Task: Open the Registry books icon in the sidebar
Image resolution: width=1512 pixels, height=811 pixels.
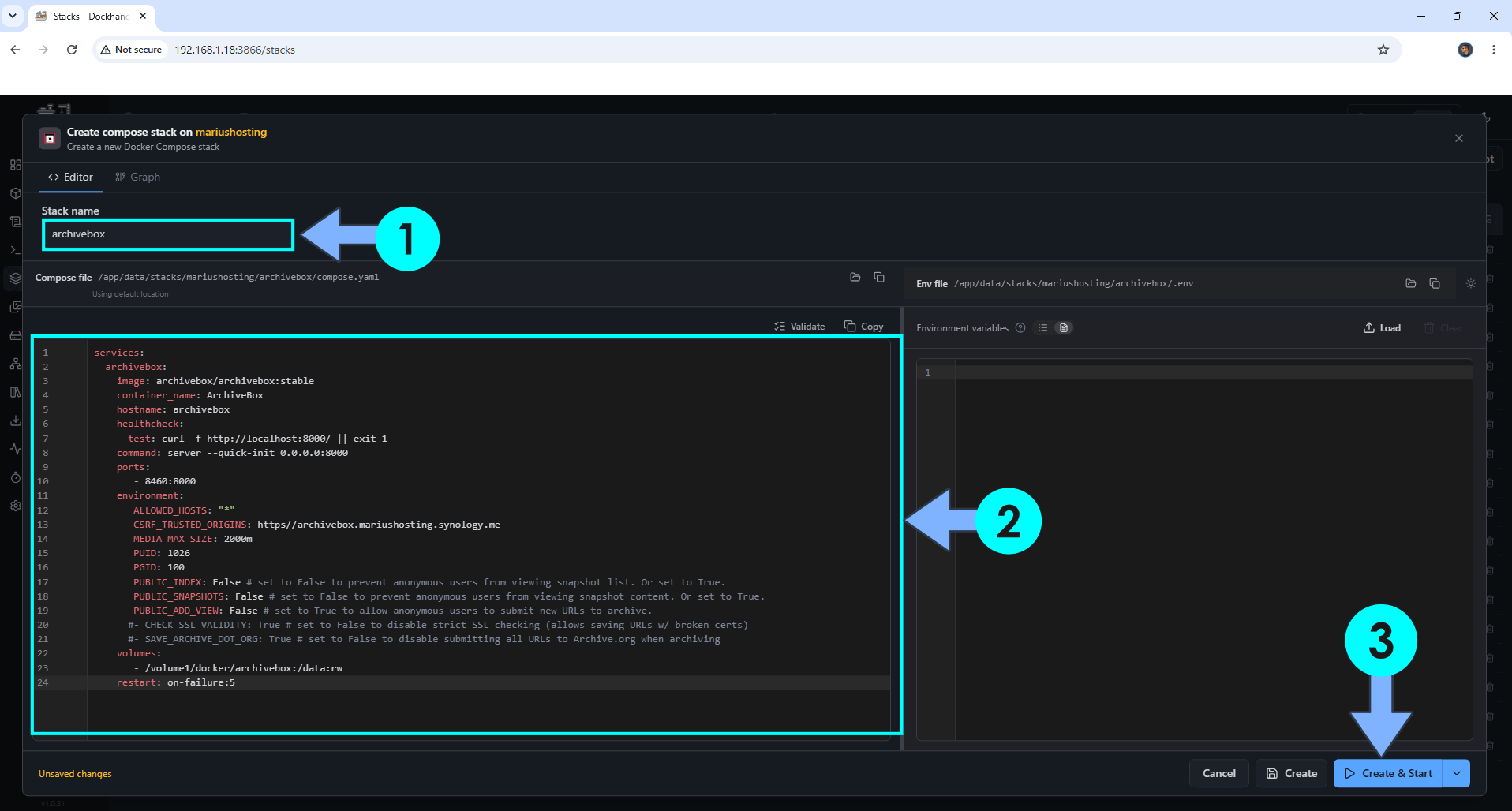Action: (15, 392)
